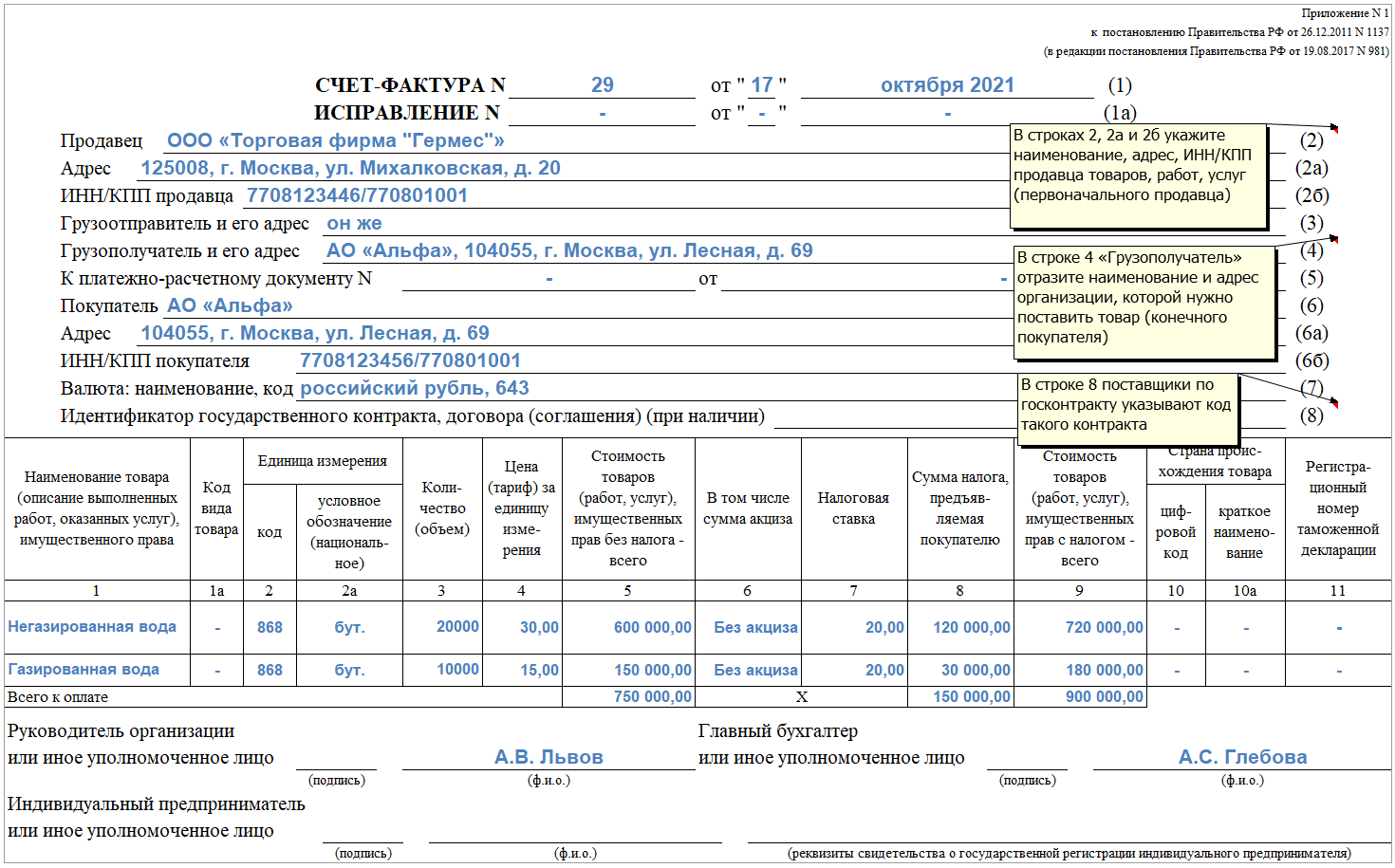The width and height of the screenshot is (1395, 868).
Task: Select currency российский рубль, 643
Action: tap(415, 388)
